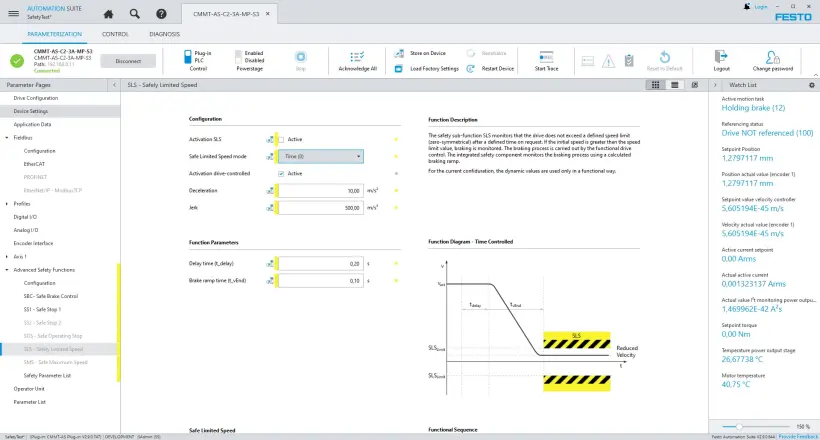Open the Safe Limited Speed mode dropdown
The image size is (820, 440).
(x=320, y=156)
